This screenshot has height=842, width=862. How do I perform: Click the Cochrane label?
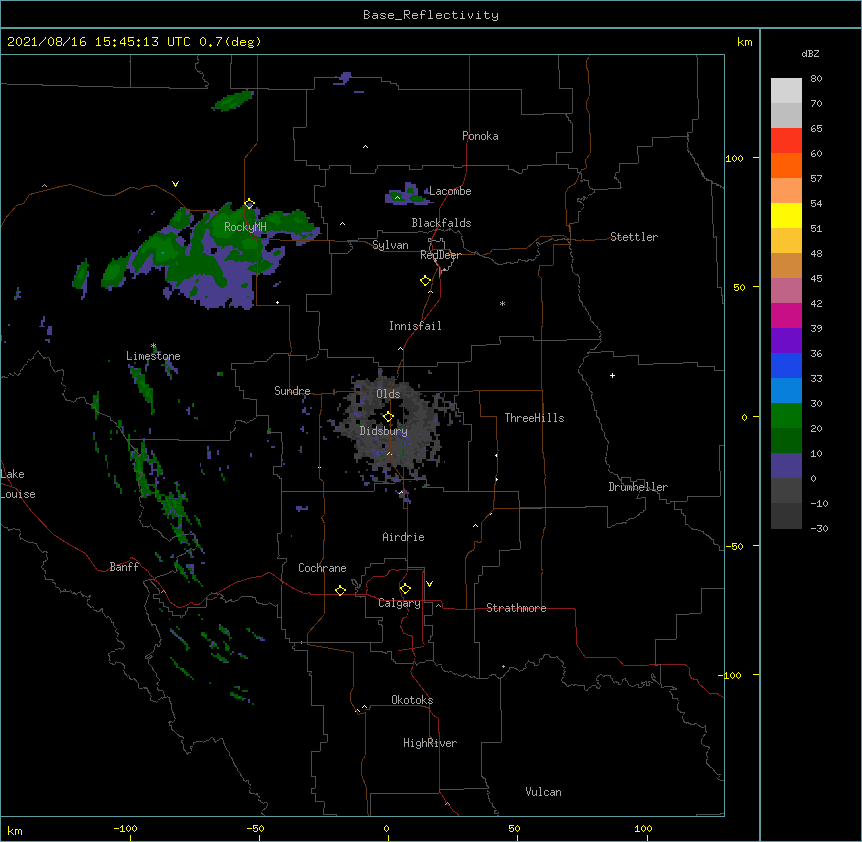(322, 568)
